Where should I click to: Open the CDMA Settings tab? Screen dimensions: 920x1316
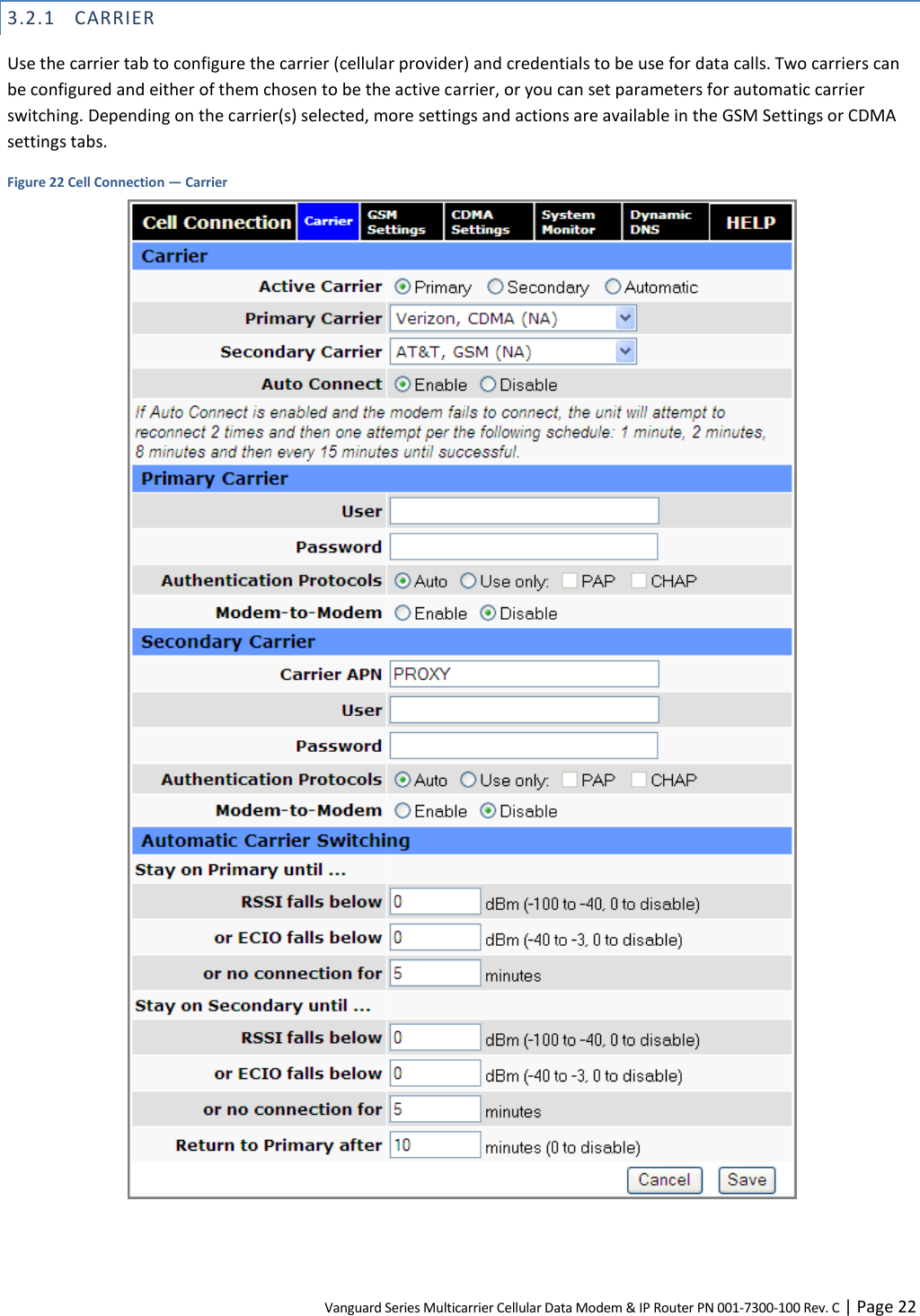488,222
